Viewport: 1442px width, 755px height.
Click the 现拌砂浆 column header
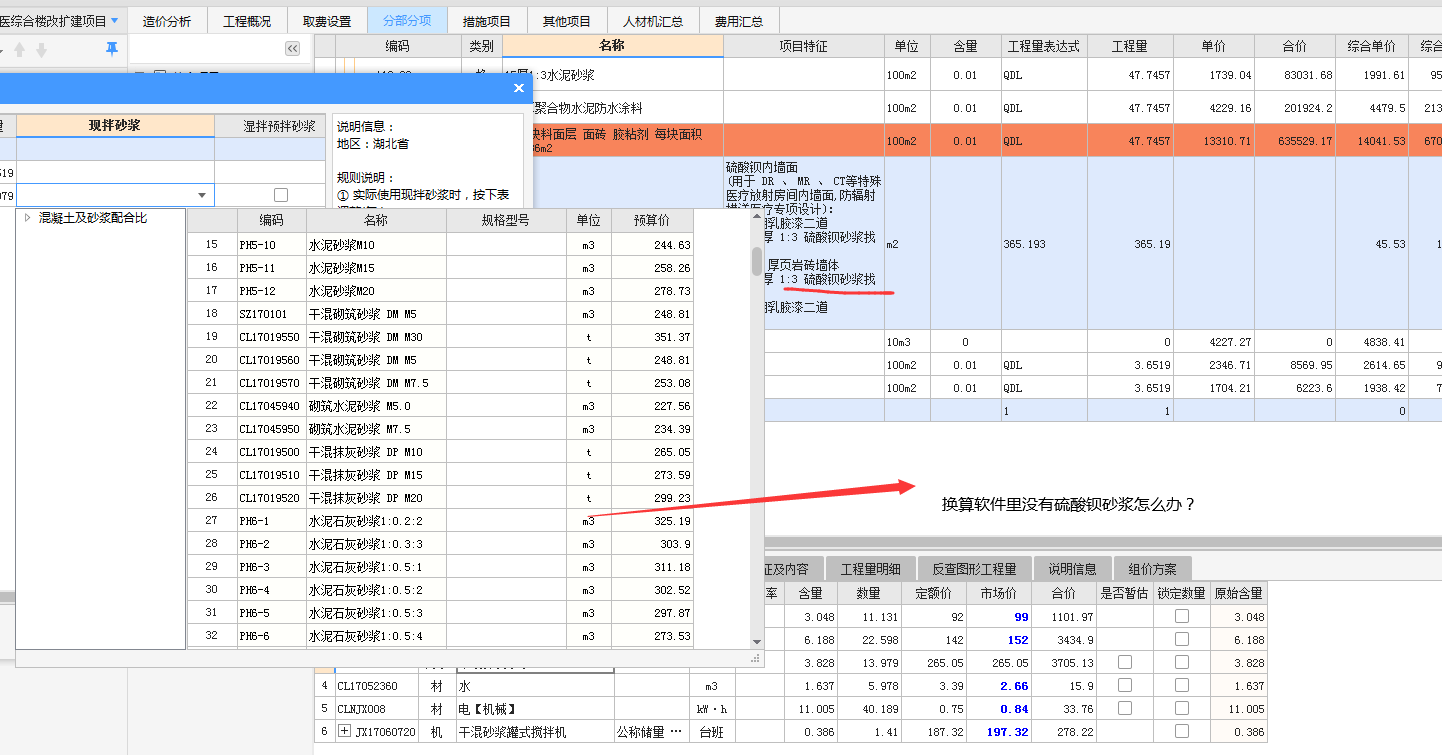115,126
